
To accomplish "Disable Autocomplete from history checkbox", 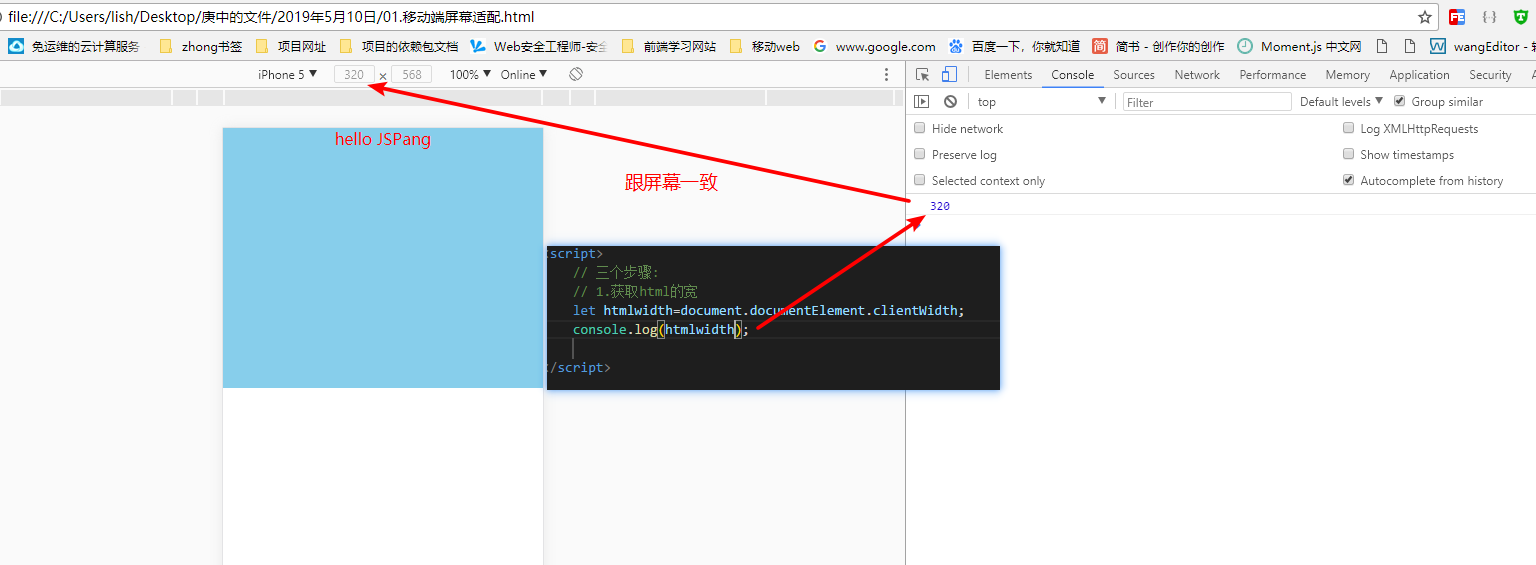I will tap(1349, 180).
